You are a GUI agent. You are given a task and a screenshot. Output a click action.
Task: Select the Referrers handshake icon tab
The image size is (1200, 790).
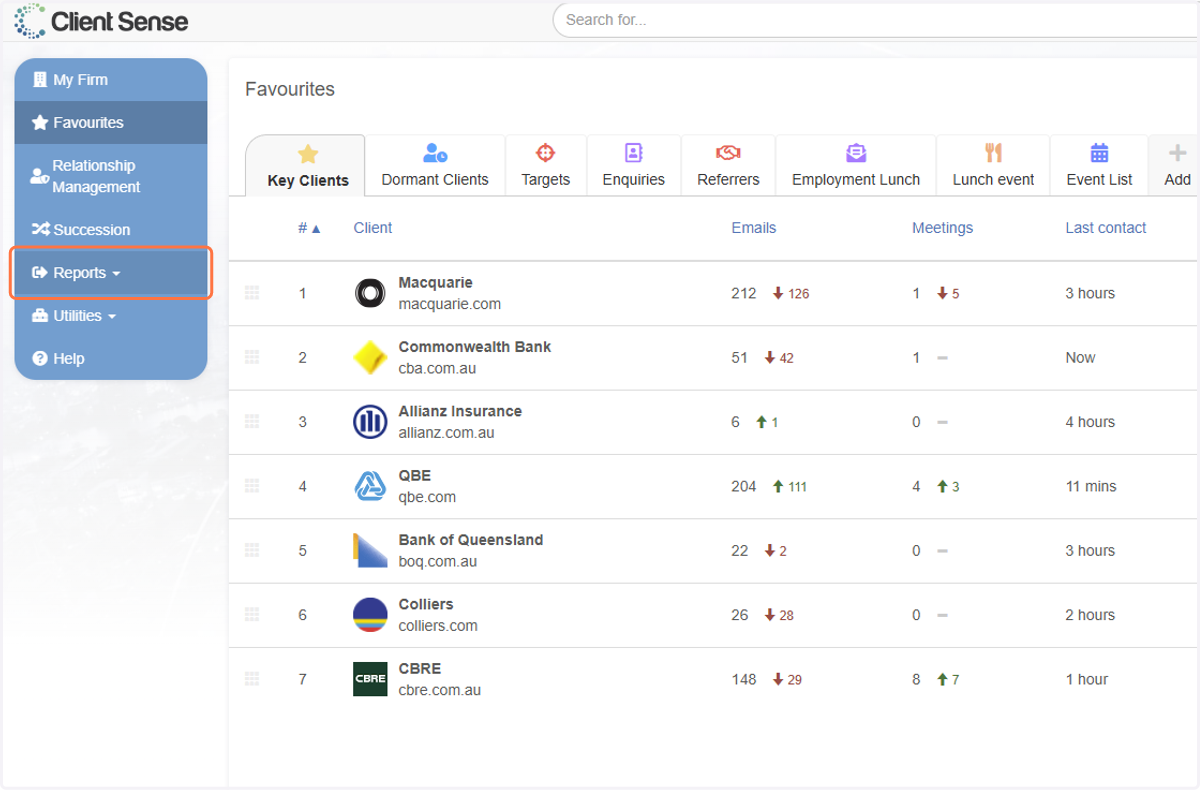pyautogui.click(x=728, y=153)
